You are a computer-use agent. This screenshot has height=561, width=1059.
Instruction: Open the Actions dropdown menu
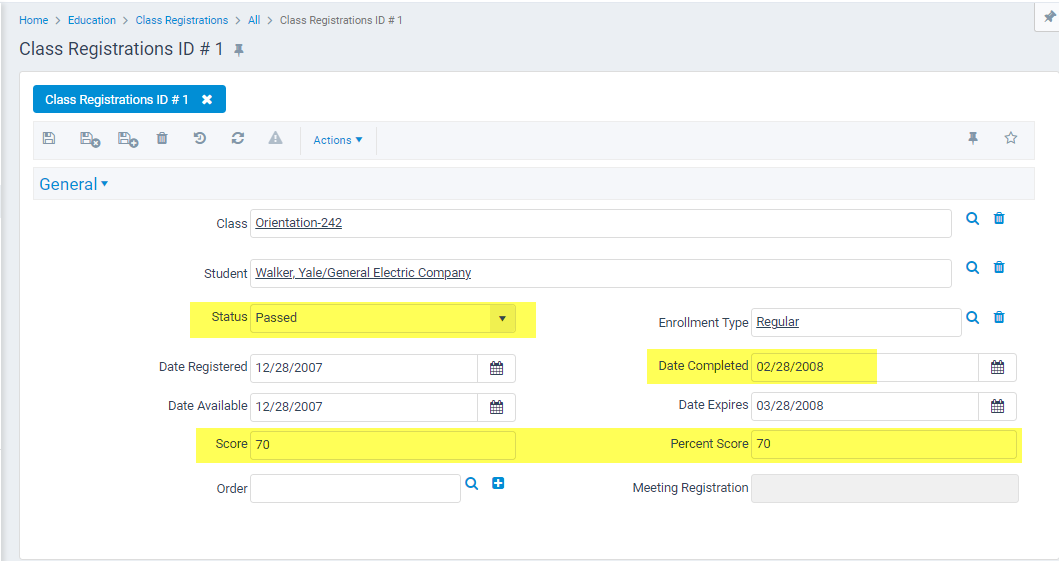(x=338, y=140)
